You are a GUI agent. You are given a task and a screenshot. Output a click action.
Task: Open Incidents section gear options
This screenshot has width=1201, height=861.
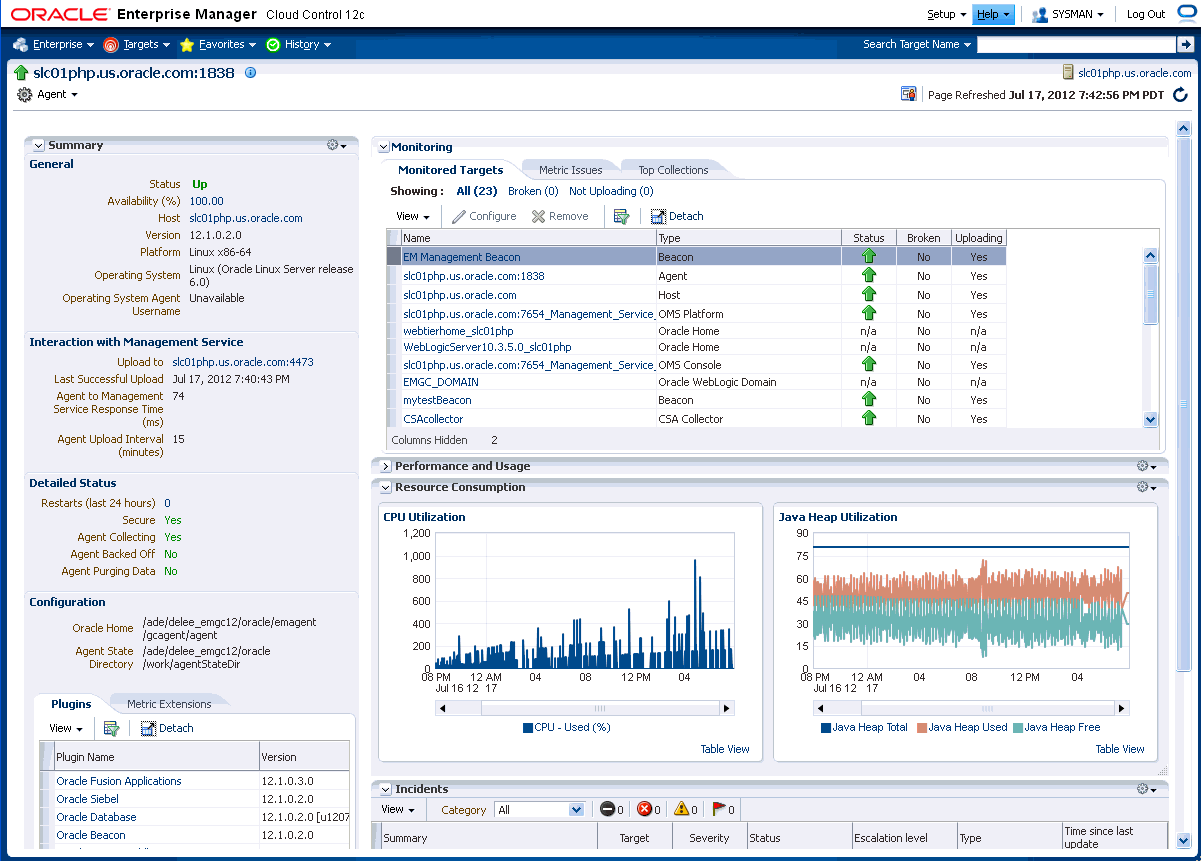click(1147, 789)
